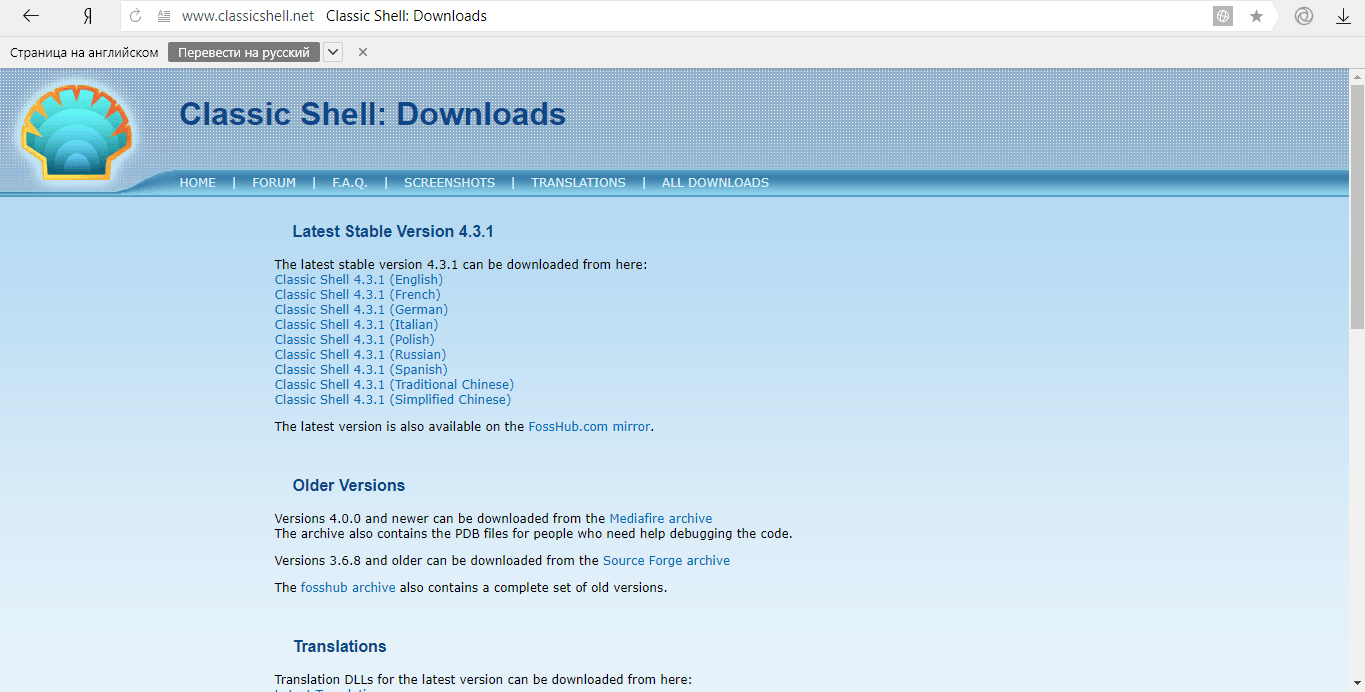Go back using the browser back arrow
This screenshot has height=692, width=1365.
click(x=31, y=16)
